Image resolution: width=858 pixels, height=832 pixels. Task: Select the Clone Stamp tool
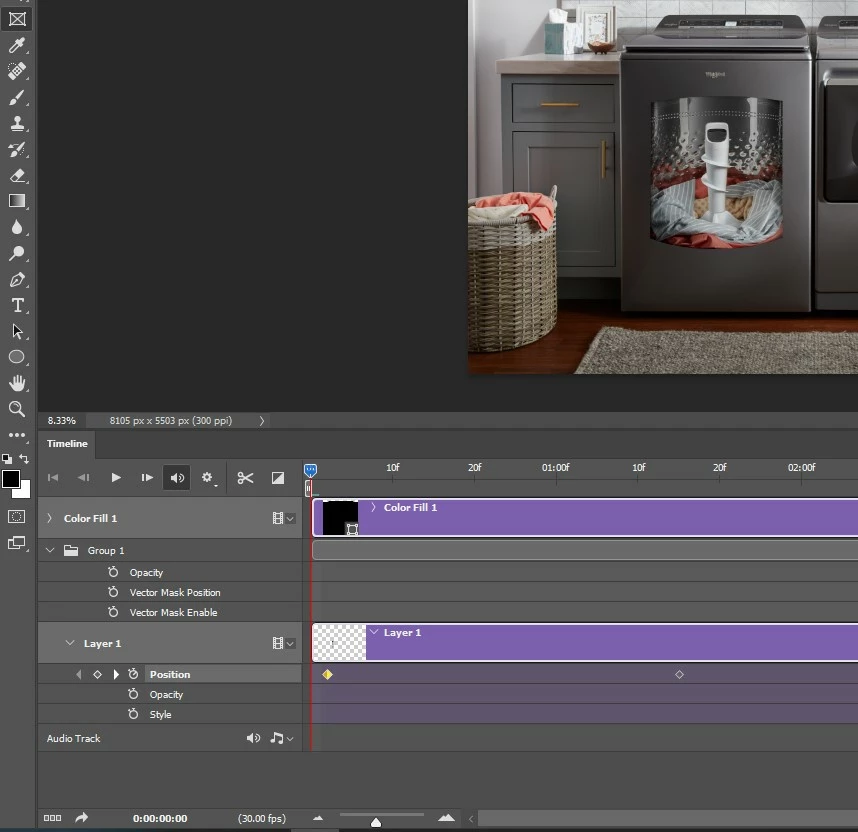[17, 124]
